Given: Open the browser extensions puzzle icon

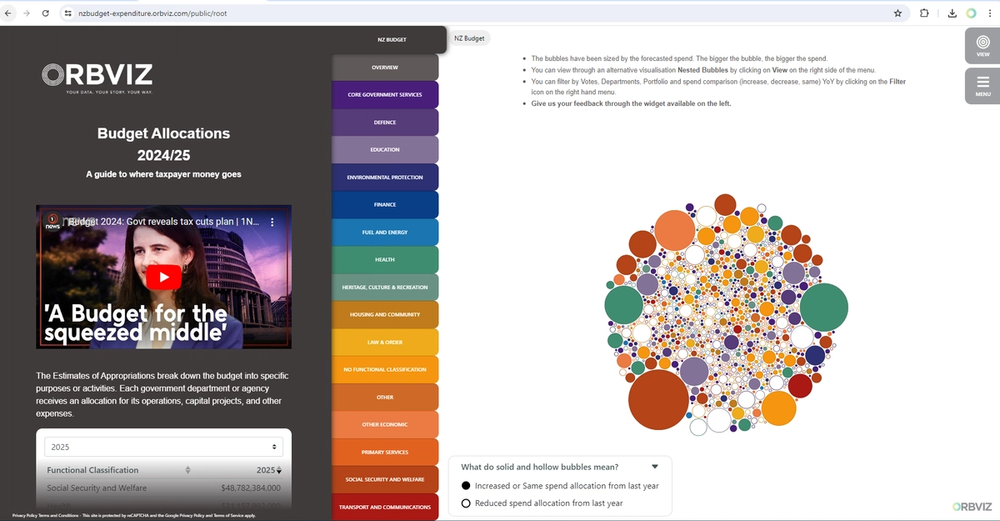Looking at the screenshot, I should (x=924, y=13).
